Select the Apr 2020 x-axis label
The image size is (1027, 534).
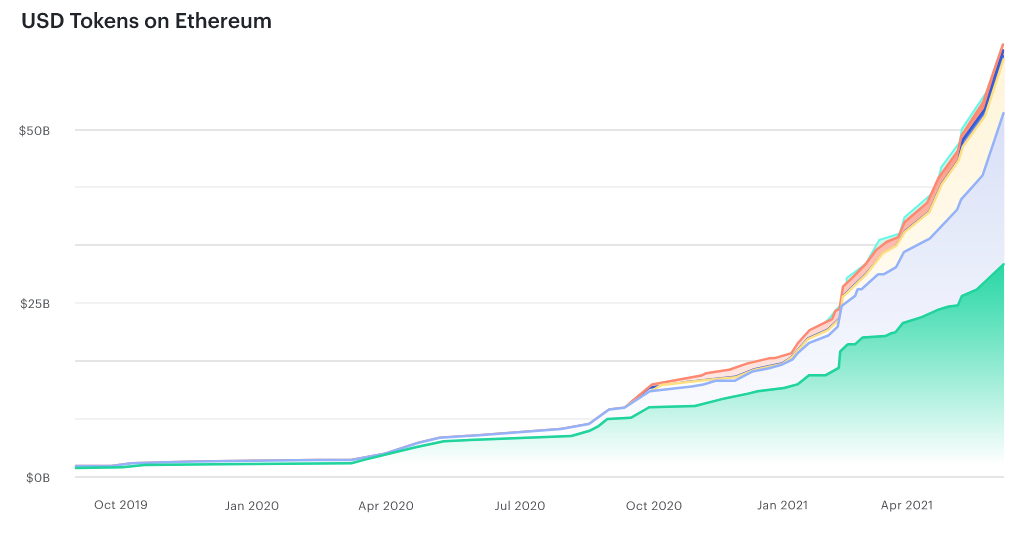click(385, 506)
